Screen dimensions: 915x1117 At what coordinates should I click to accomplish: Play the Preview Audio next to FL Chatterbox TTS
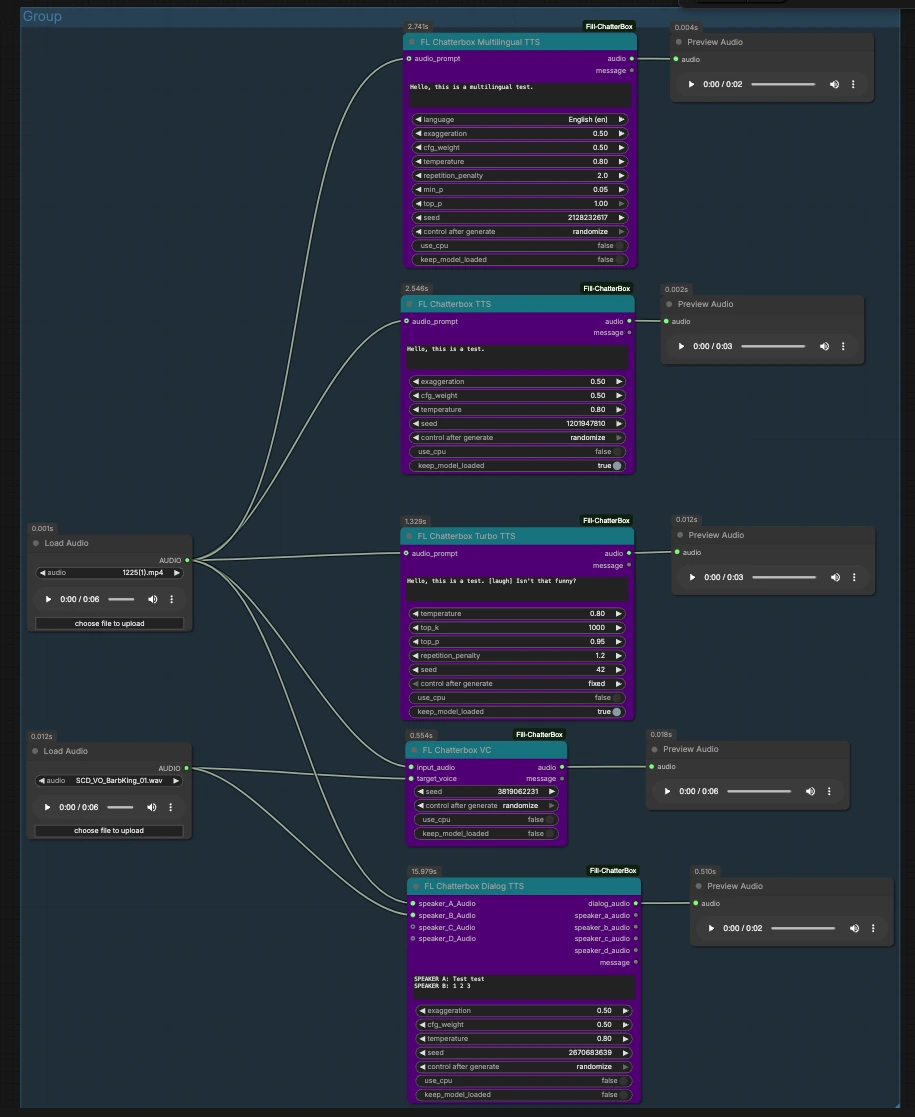click(681, 346)
